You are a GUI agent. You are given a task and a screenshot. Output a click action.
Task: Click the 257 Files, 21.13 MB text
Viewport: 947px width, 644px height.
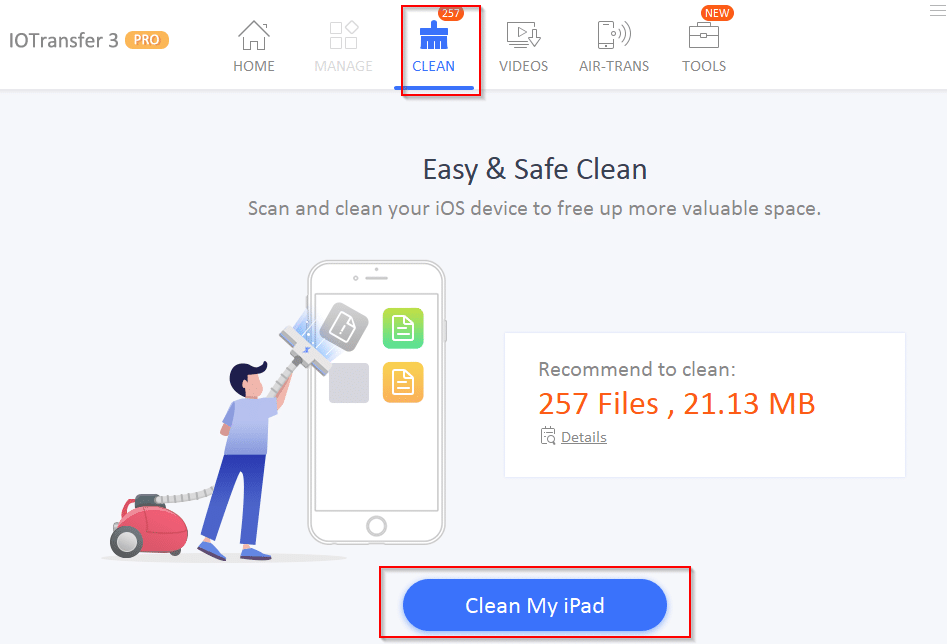coord(676,404)
